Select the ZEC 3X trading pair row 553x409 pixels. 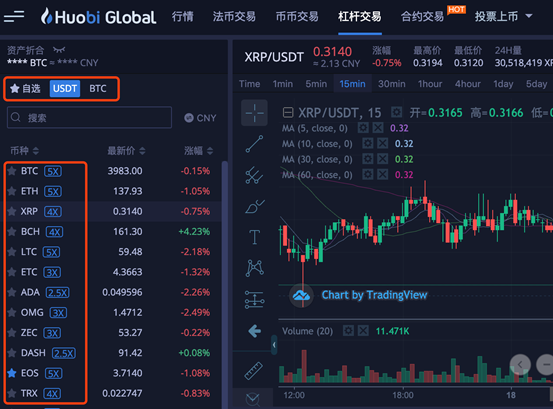tap(112, 332)
